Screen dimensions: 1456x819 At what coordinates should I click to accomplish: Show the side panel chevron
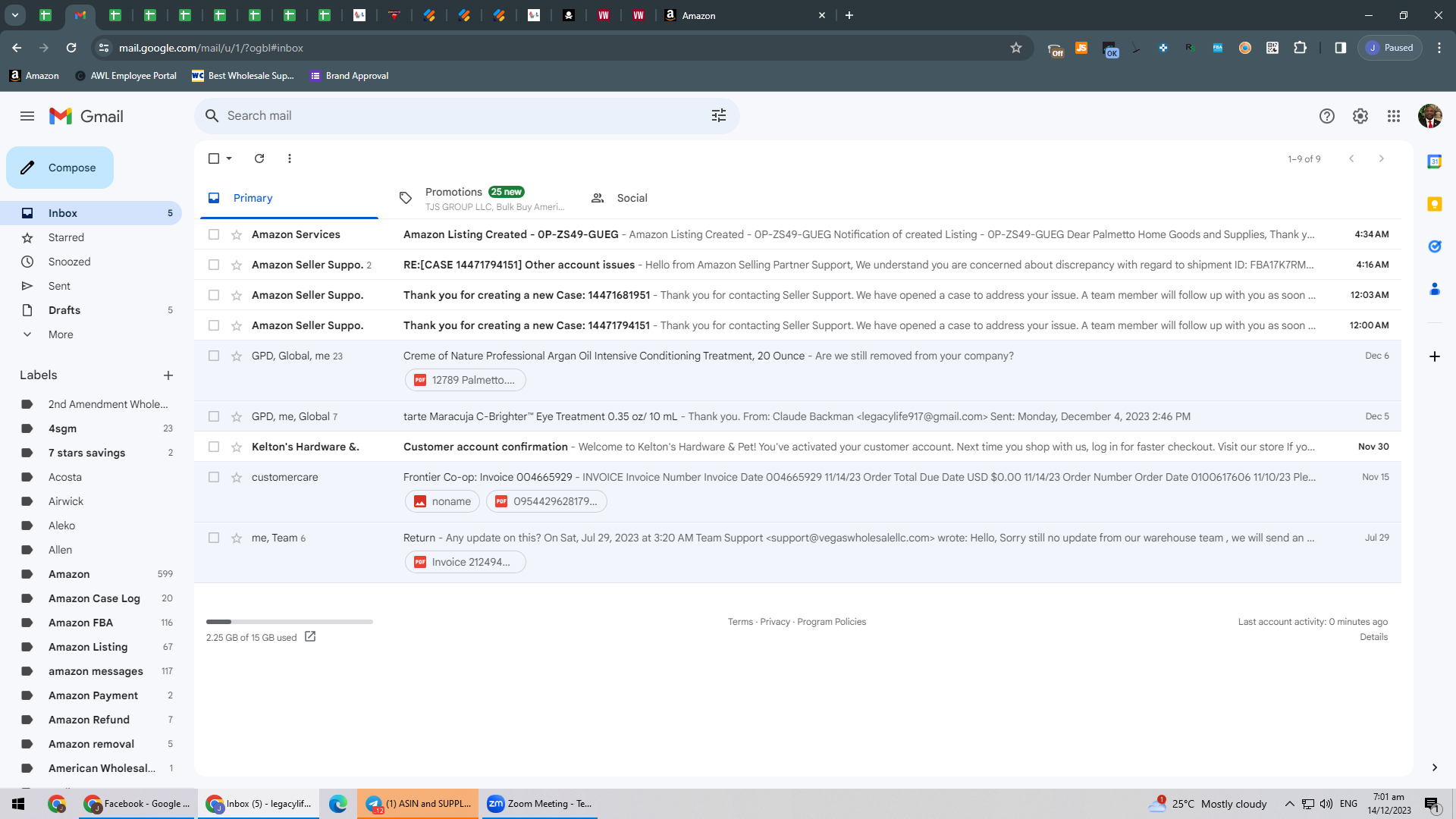point(1434,767)
